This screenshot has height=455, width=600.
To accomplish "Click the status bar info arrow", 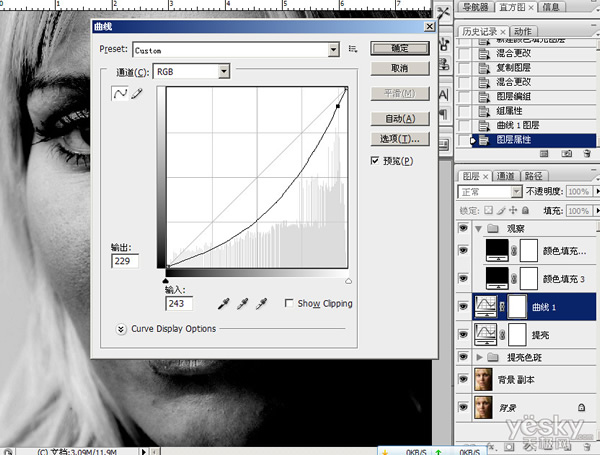I will pyautogui.click(x=143, y=452).
